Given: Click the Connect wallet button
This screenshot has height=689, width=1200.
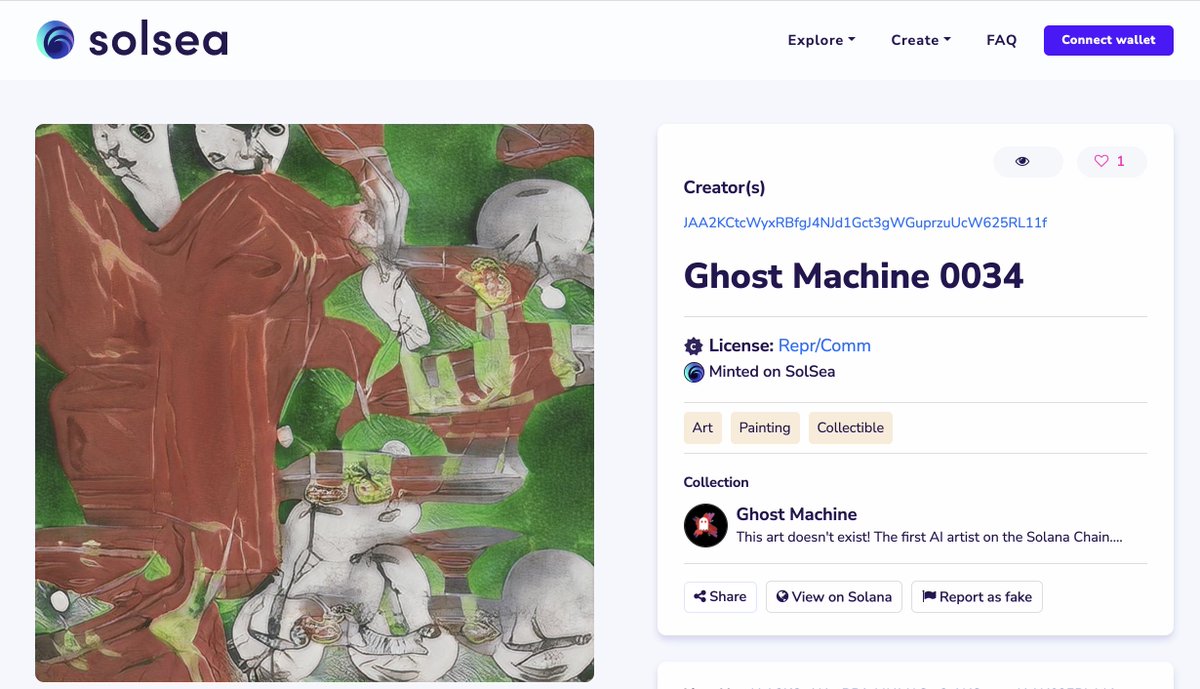Looking at the screenshot, I should coord(1108,40).
